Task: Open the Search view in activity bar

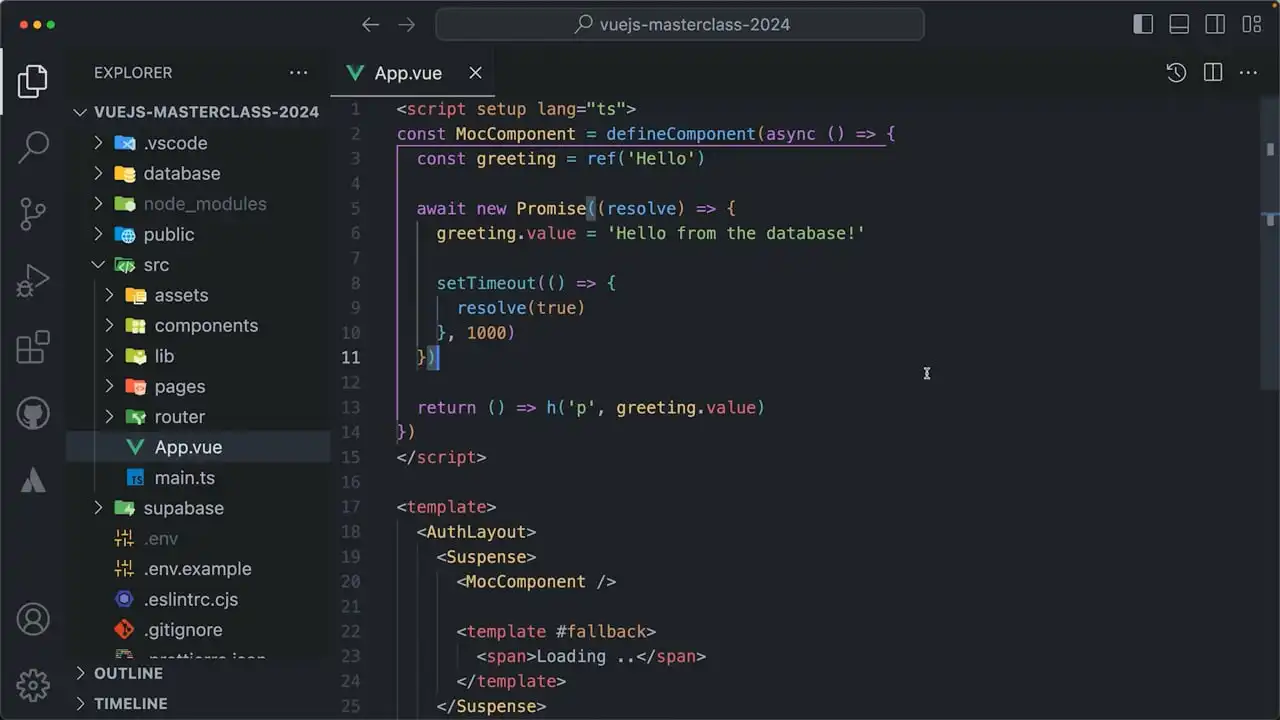Action: (33, 147)
